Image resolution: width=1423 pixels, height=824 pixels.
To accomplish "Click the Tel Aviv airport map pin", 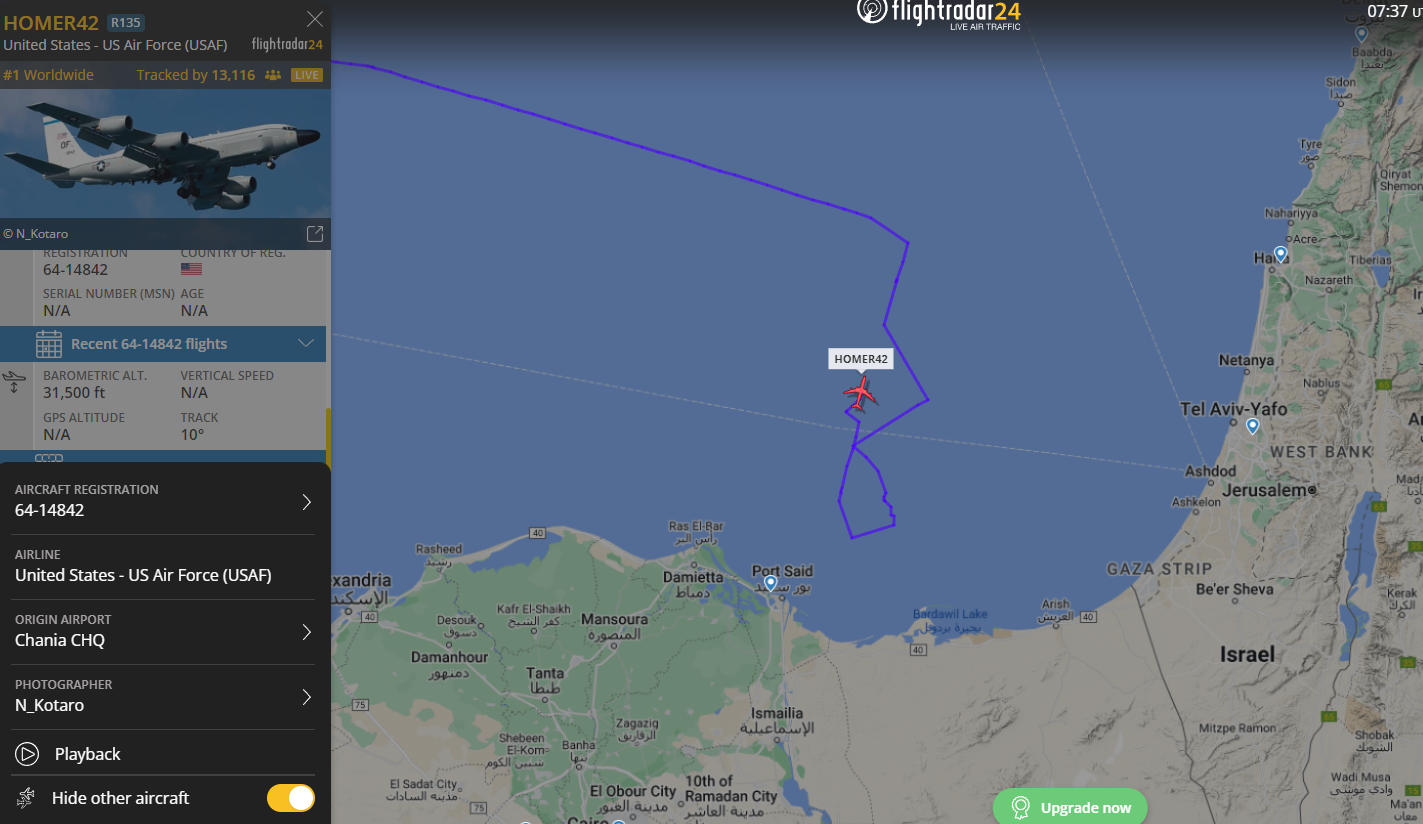I will pyautogui.click(x=1252, y=427).
